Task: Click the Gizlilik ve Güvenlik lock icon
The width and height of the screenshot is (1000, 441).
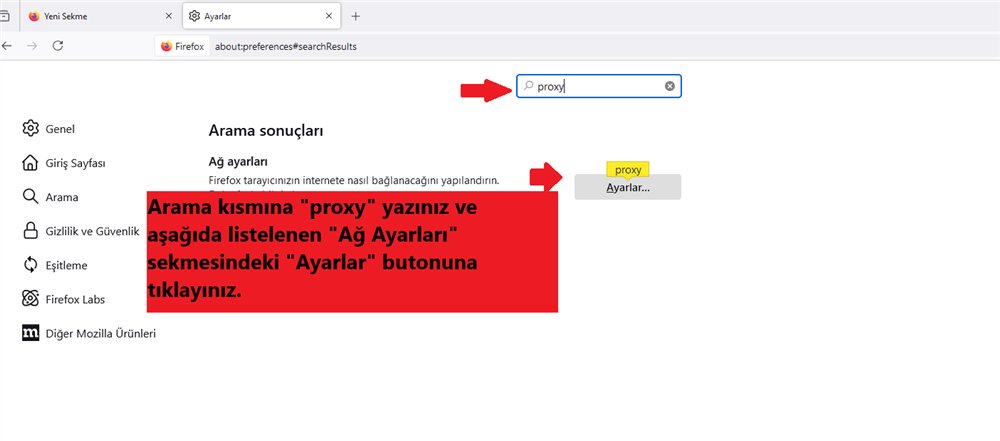Action: pos(30,230)
